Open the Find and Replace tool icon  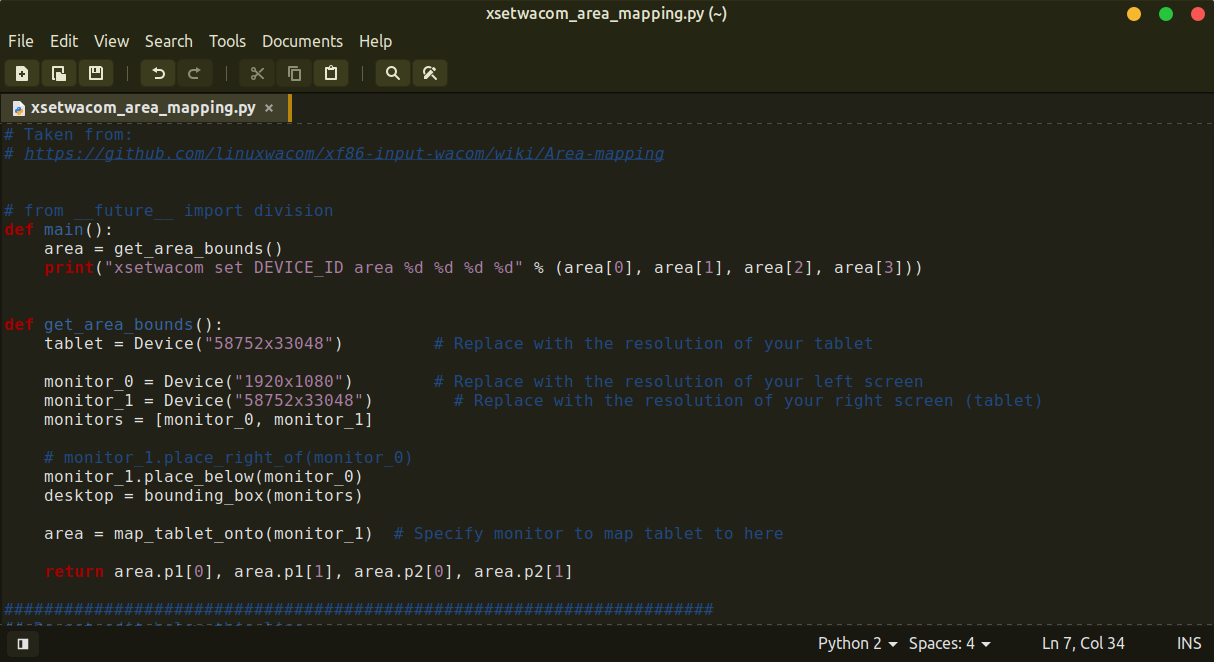pyautogui.click(x=430, y=73)
